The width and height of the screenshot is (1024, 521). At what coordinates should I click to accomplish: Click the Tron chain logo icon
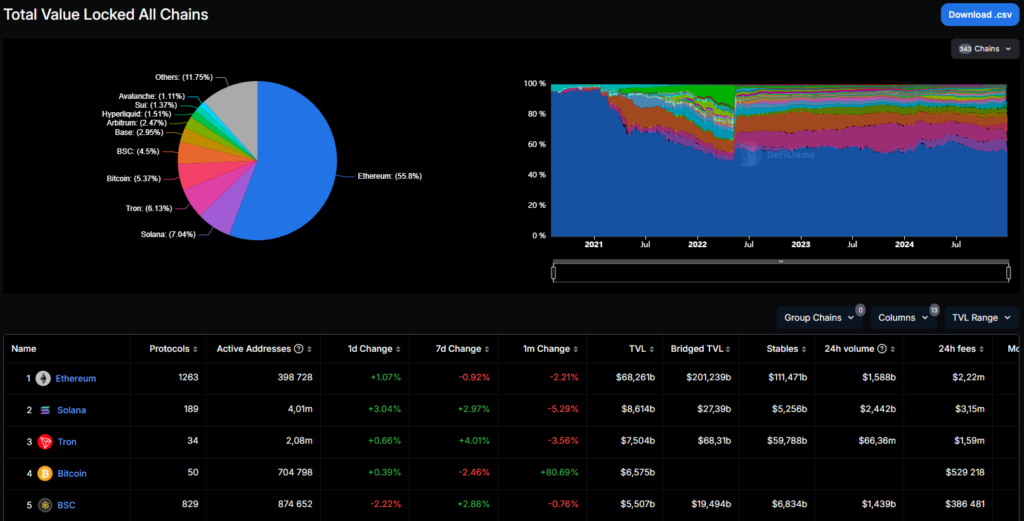(x=43, y=442)
